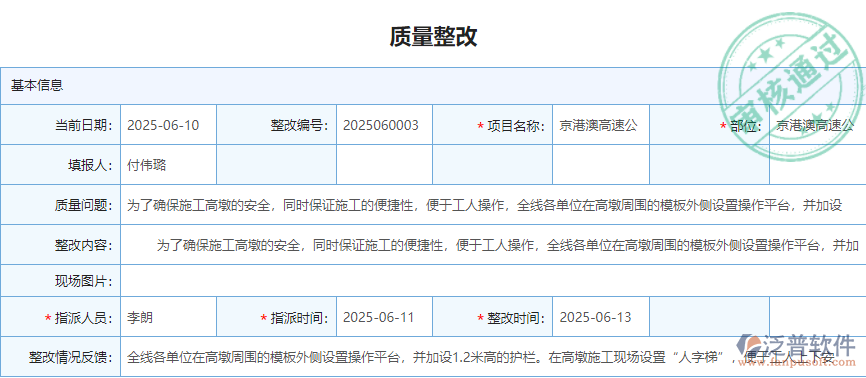Click the 当前日期 label
The width and height of the screenshot is (866, 378).
click(x=83, y=125)
